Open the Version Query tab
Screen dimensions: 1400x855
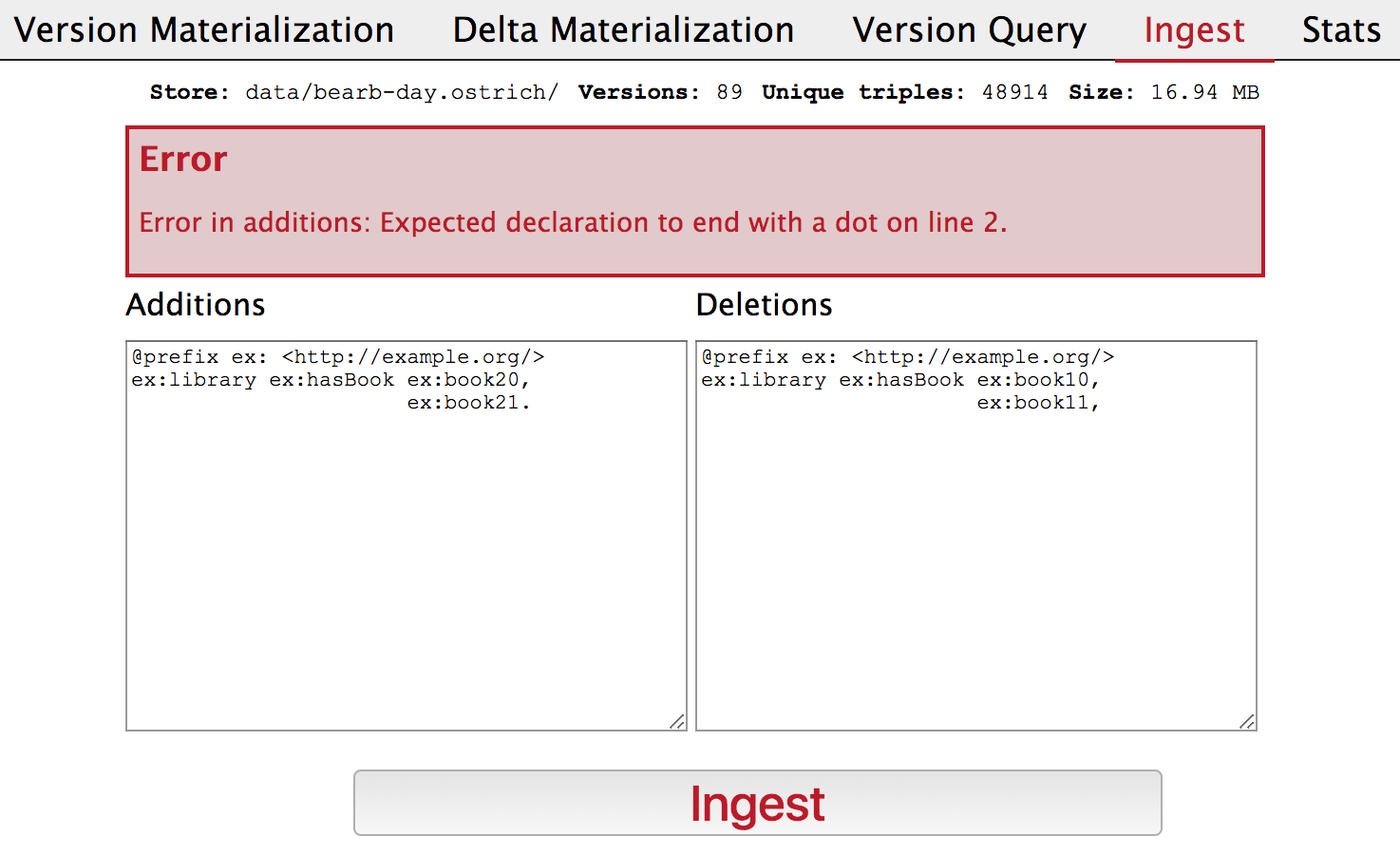[x=969, y=30]
